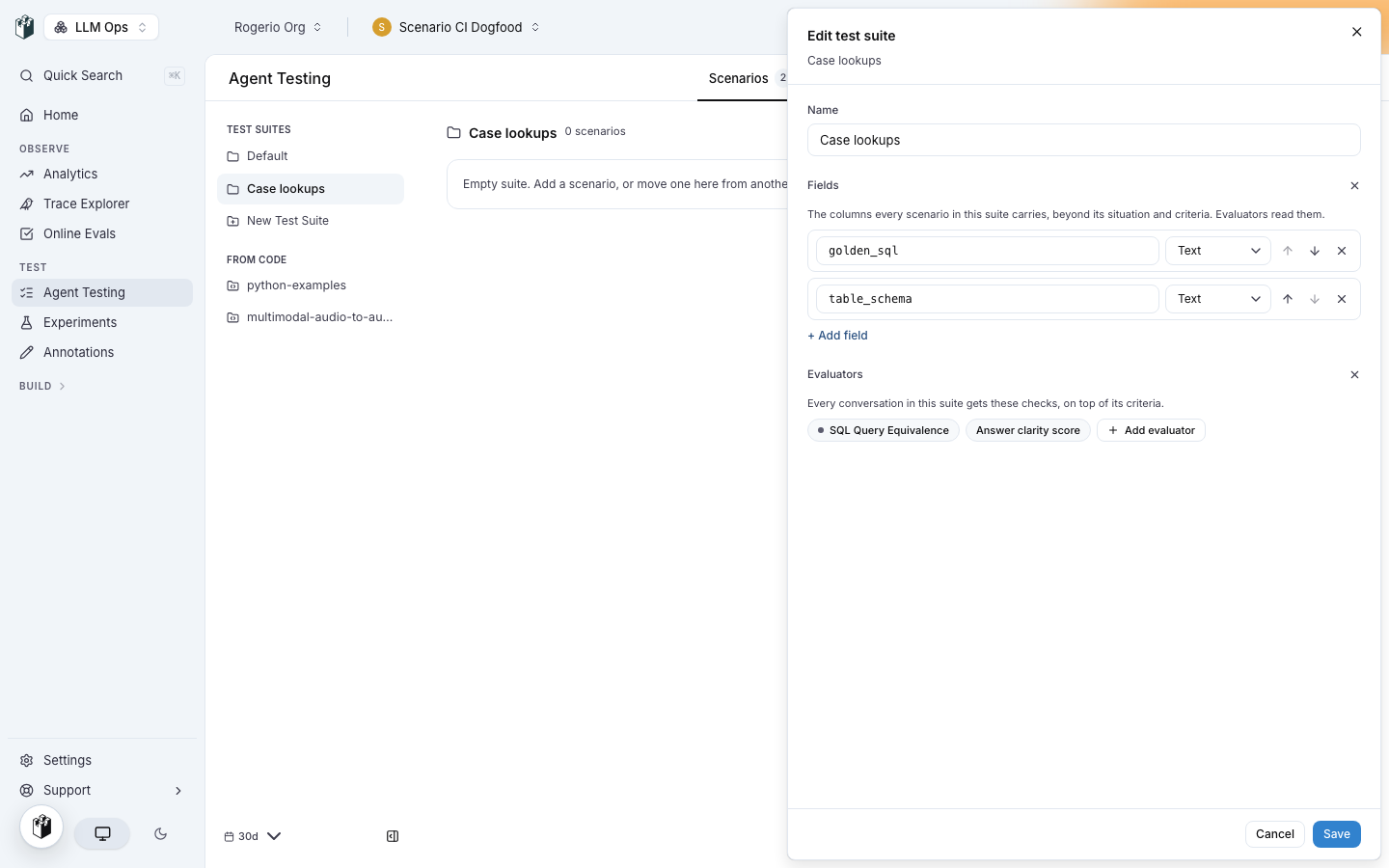
Task: Switch to dark mode moon icon
Action: pyautogui.click(x=161, y=833)
